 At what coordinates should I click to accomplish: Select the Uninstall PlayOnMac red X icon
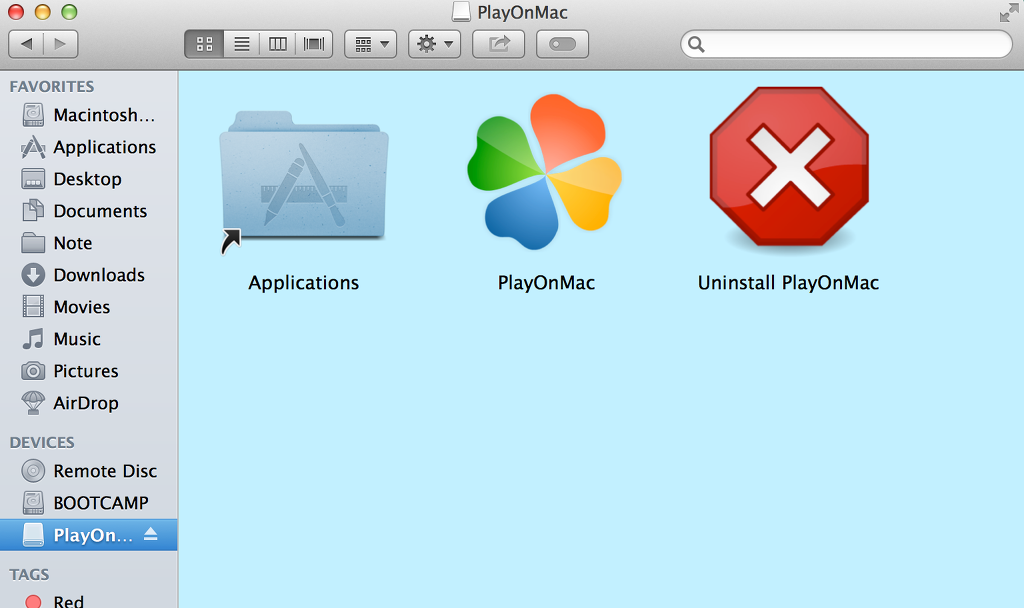pos(789,167)
